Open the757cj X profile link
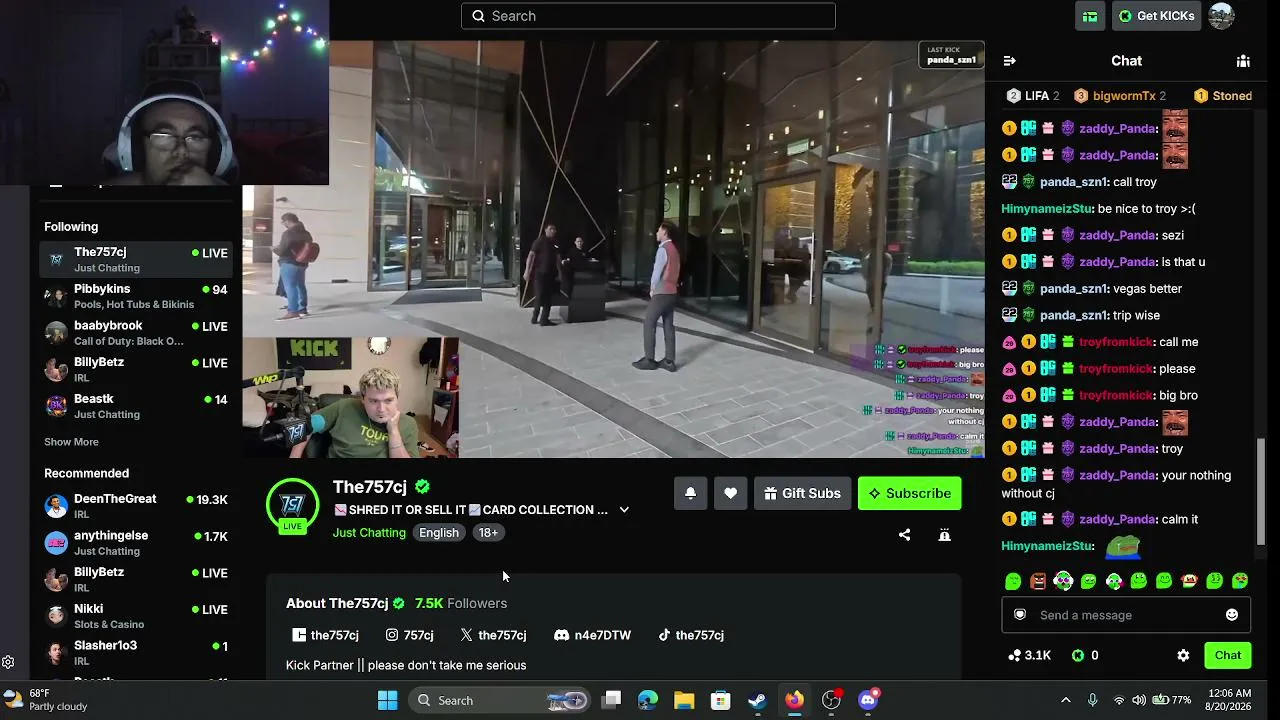 pos(493,635)
